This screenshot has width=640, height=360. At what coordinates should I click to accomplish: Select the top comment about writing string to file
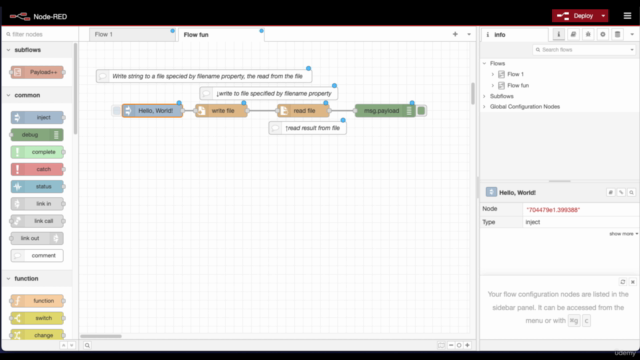point(204,76)
